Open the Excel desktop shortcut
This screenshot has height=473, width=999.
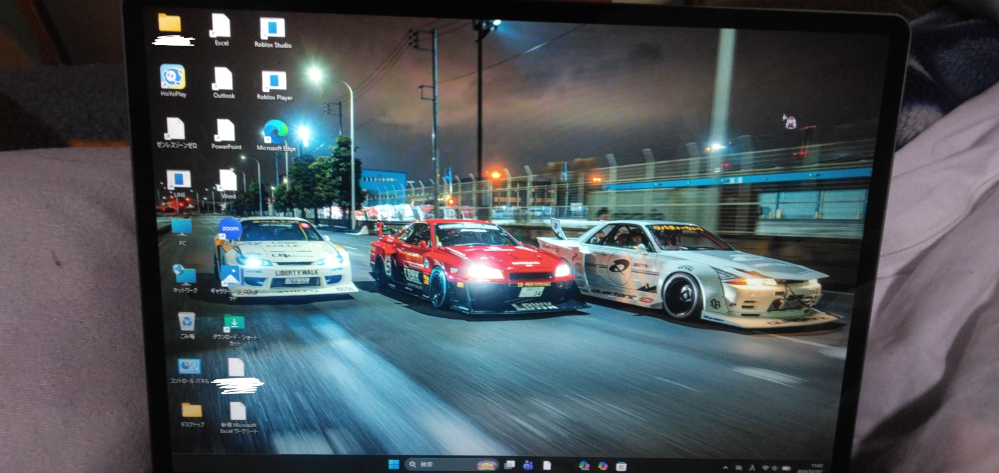coord(220,30)
